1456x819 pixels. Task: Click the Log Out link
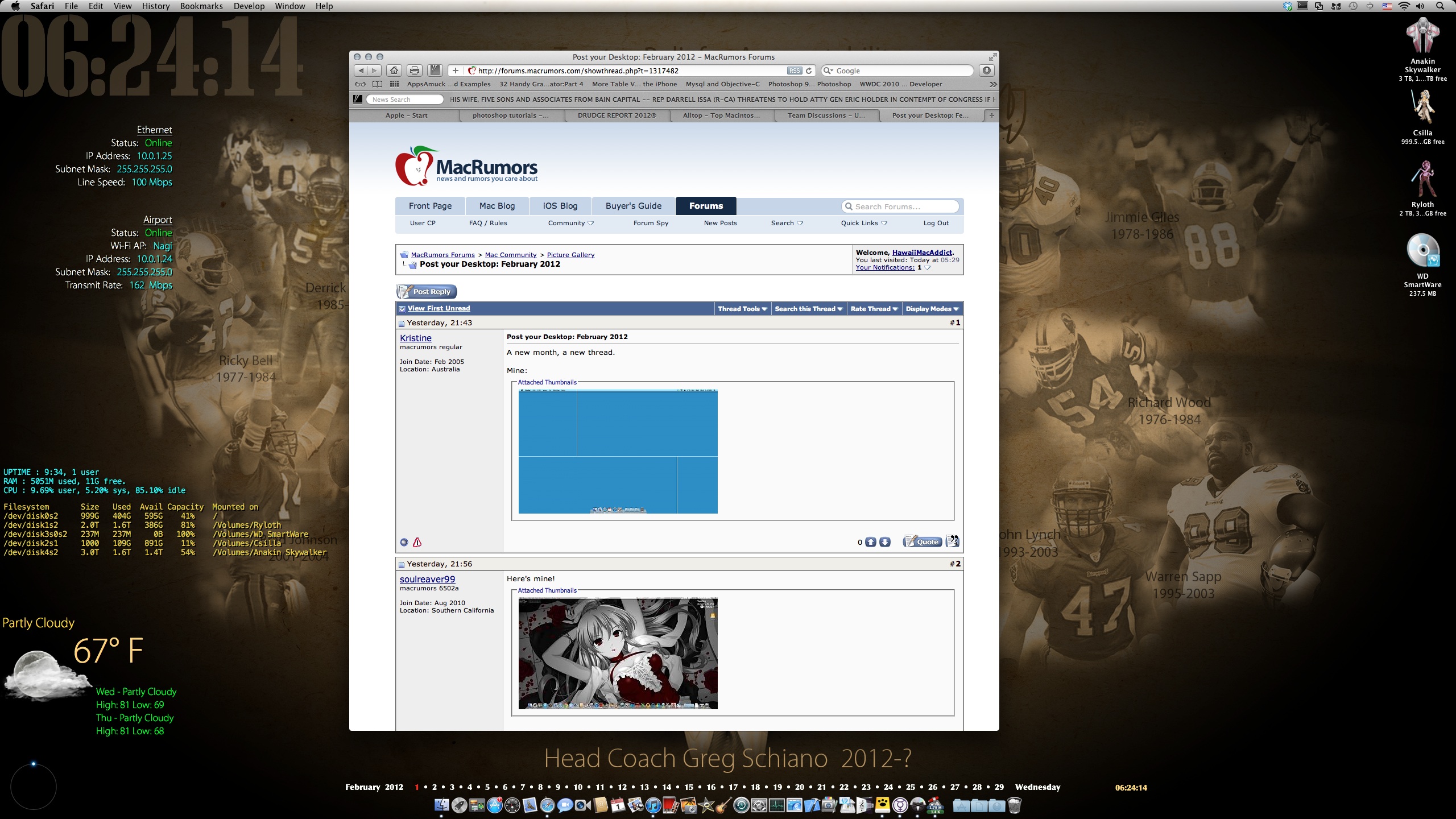point(936,223)
